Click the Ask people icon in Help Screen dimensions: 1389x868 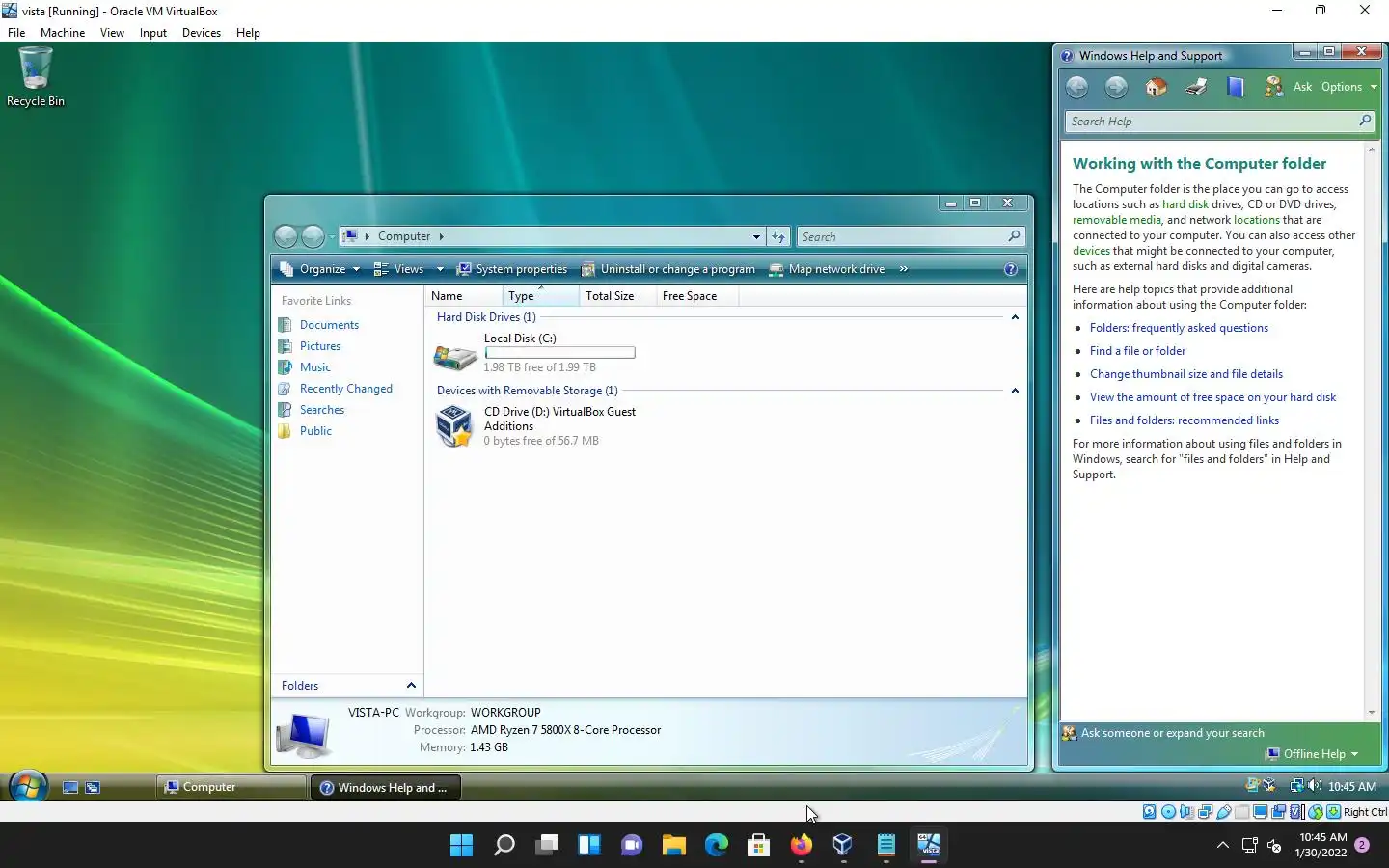[x=1273, y=87]
